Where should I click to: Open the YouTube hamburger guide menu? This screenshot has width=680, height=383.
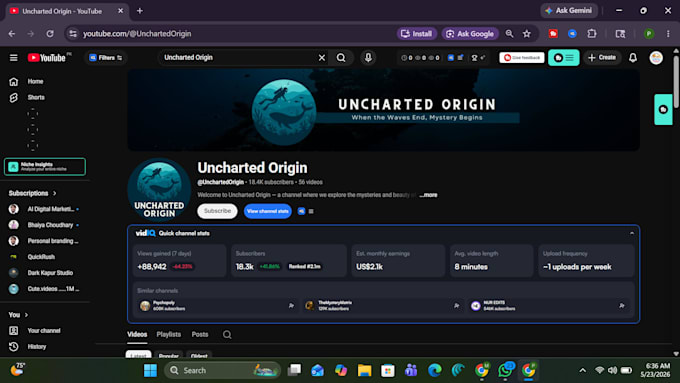point(13,58)
